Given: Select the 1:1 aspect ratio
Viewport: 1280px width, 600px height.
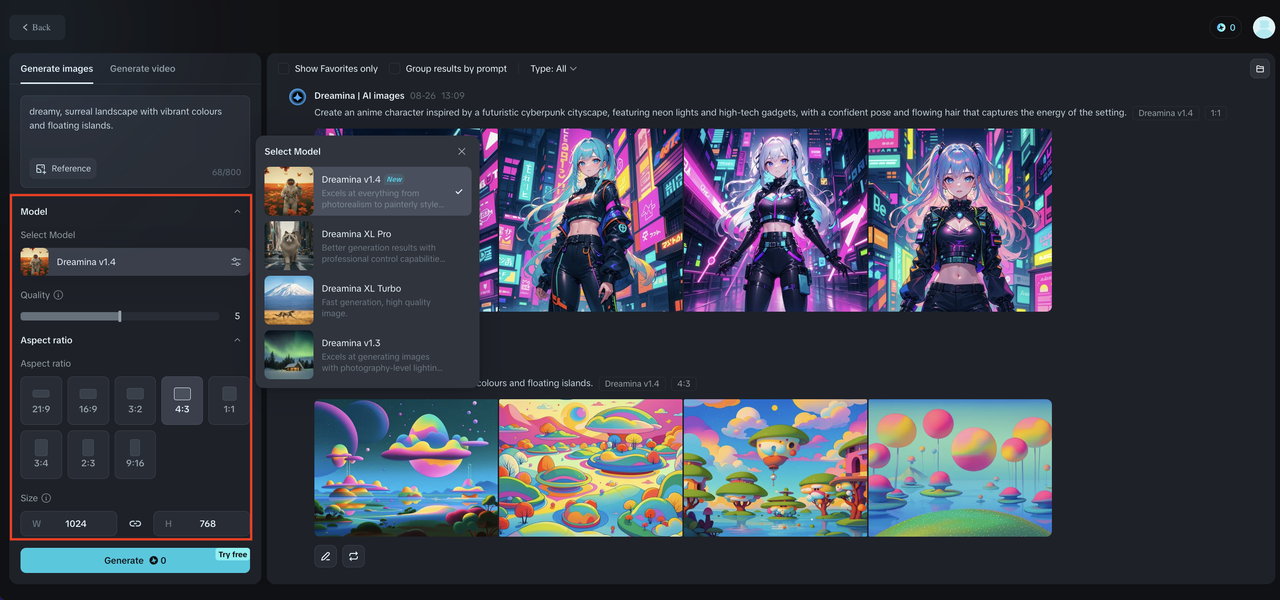Looking at the screenshot, I should tap(229, 401).
